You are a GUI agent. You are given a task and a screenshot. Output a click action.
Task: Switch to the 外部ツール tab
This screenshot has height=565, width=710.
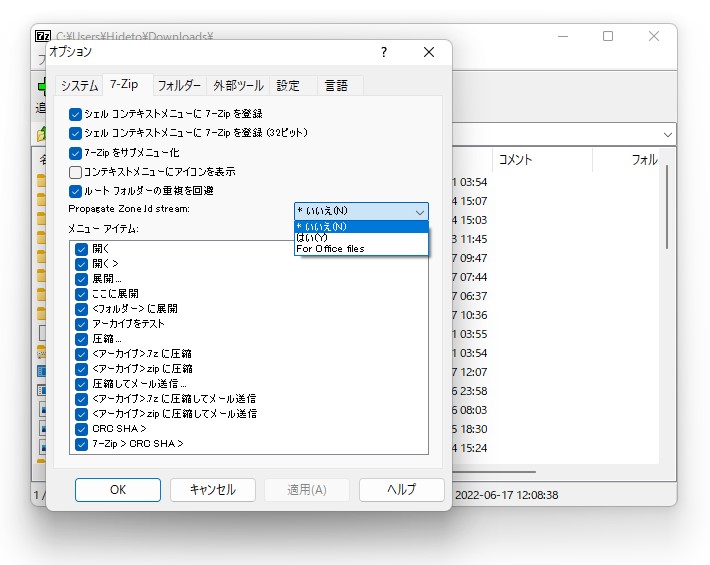coord(238,86)
